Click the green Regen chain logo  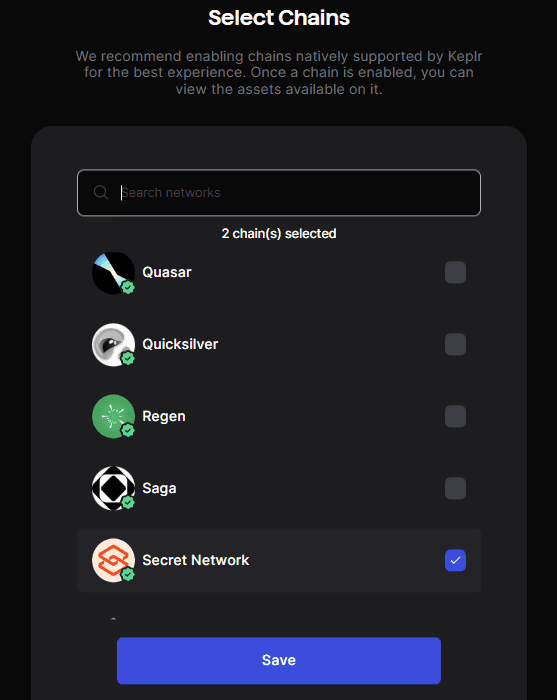pyautogui.click(x=113, y=417)
